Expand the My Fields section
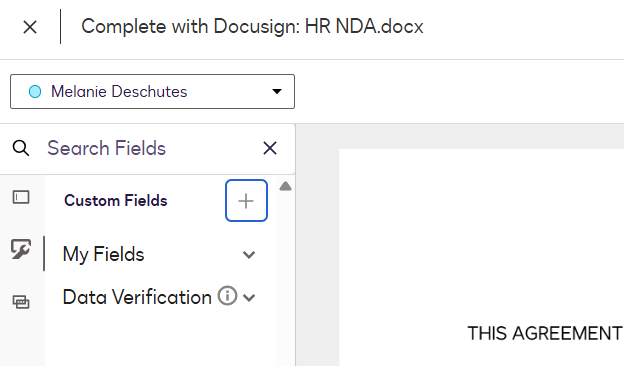The height and width of the screenshot is (366, 624). pos(249,255)
